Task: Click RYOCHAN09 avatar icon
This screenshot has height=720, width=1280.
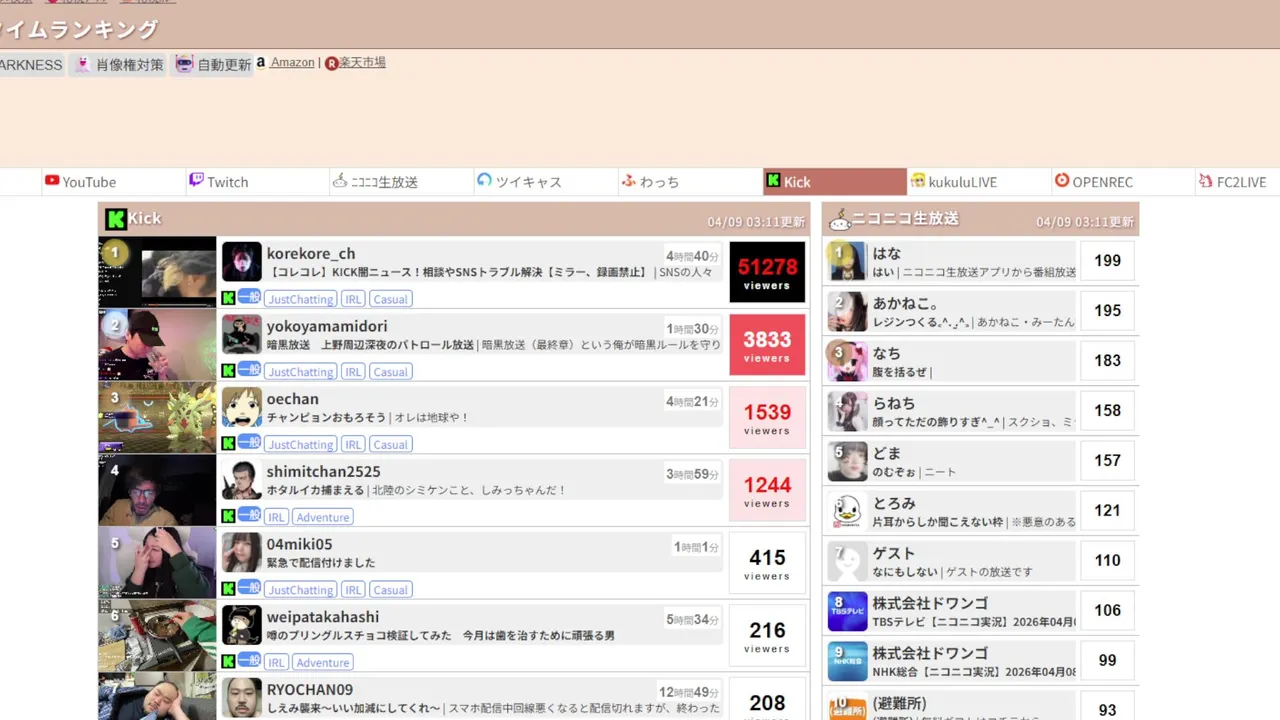Action: (x=242, y=698)
